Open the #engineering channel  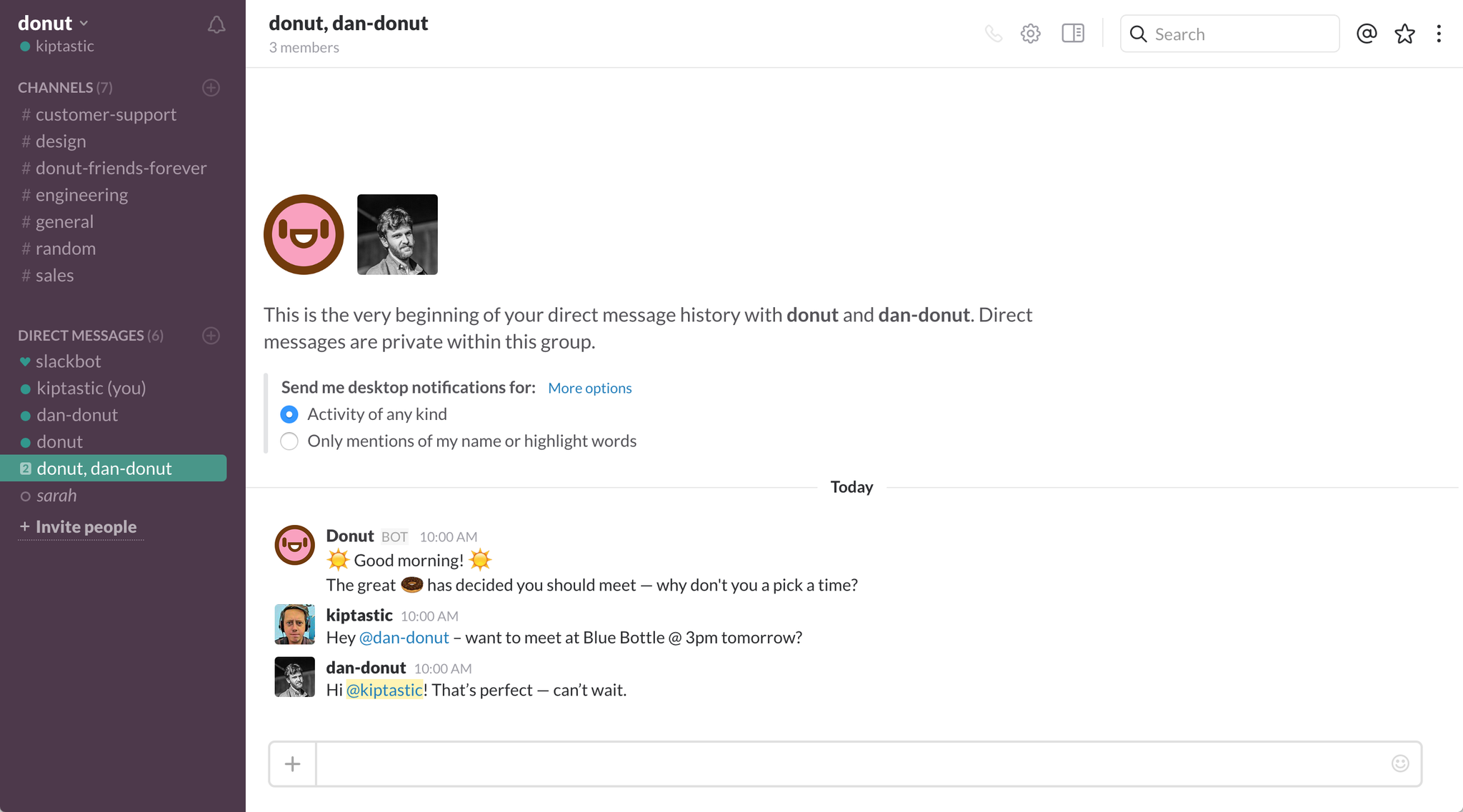[x=81, y=195]
